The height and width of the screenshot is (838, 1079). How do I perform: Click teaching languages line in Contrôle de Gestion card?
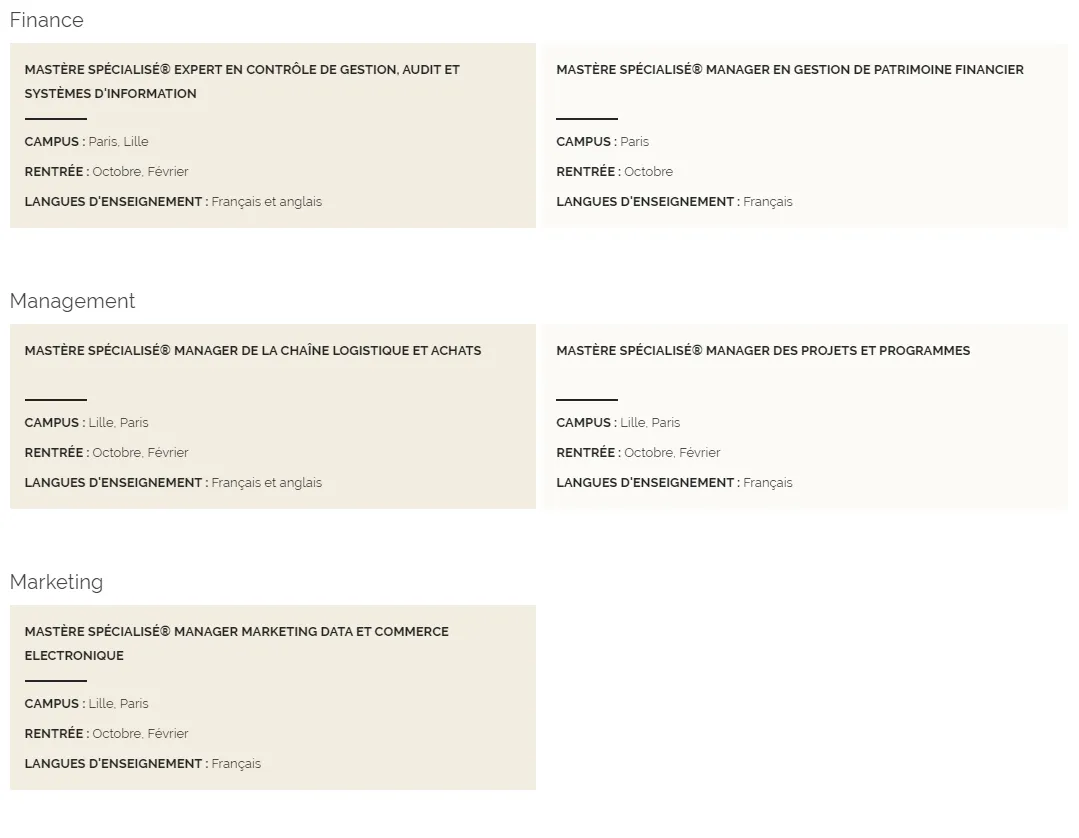(173, 202)
